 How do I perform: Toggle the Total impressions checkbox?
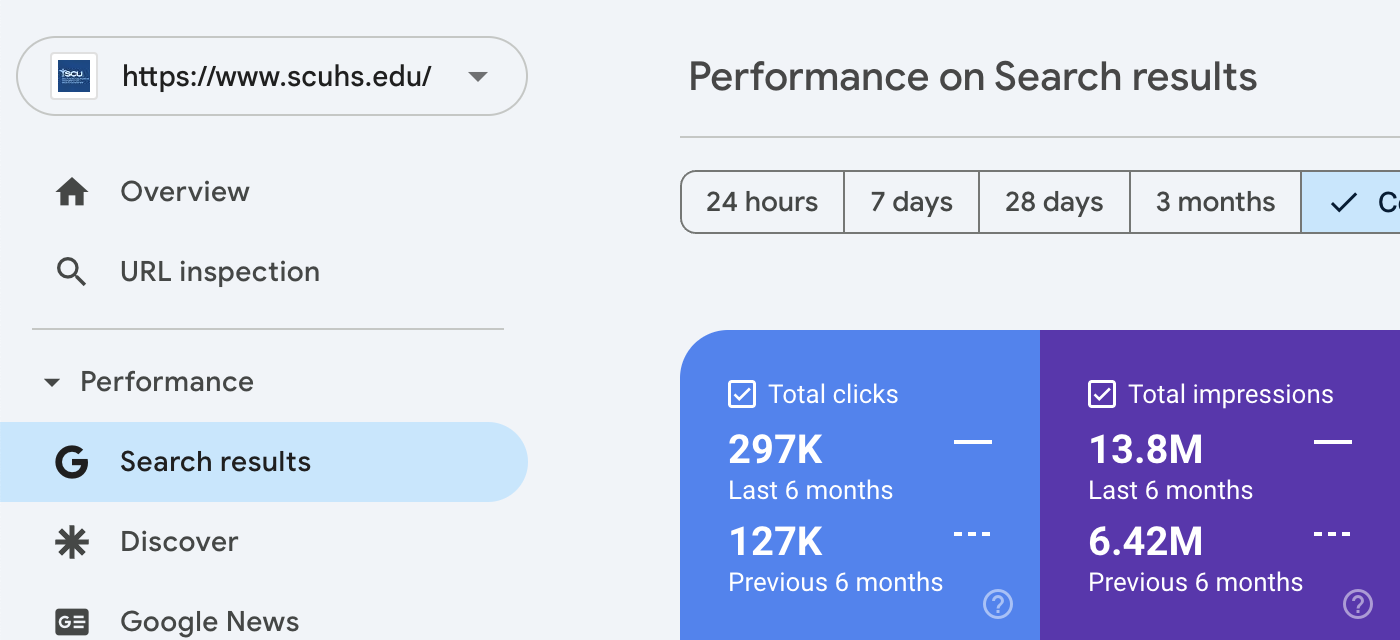1102,394
